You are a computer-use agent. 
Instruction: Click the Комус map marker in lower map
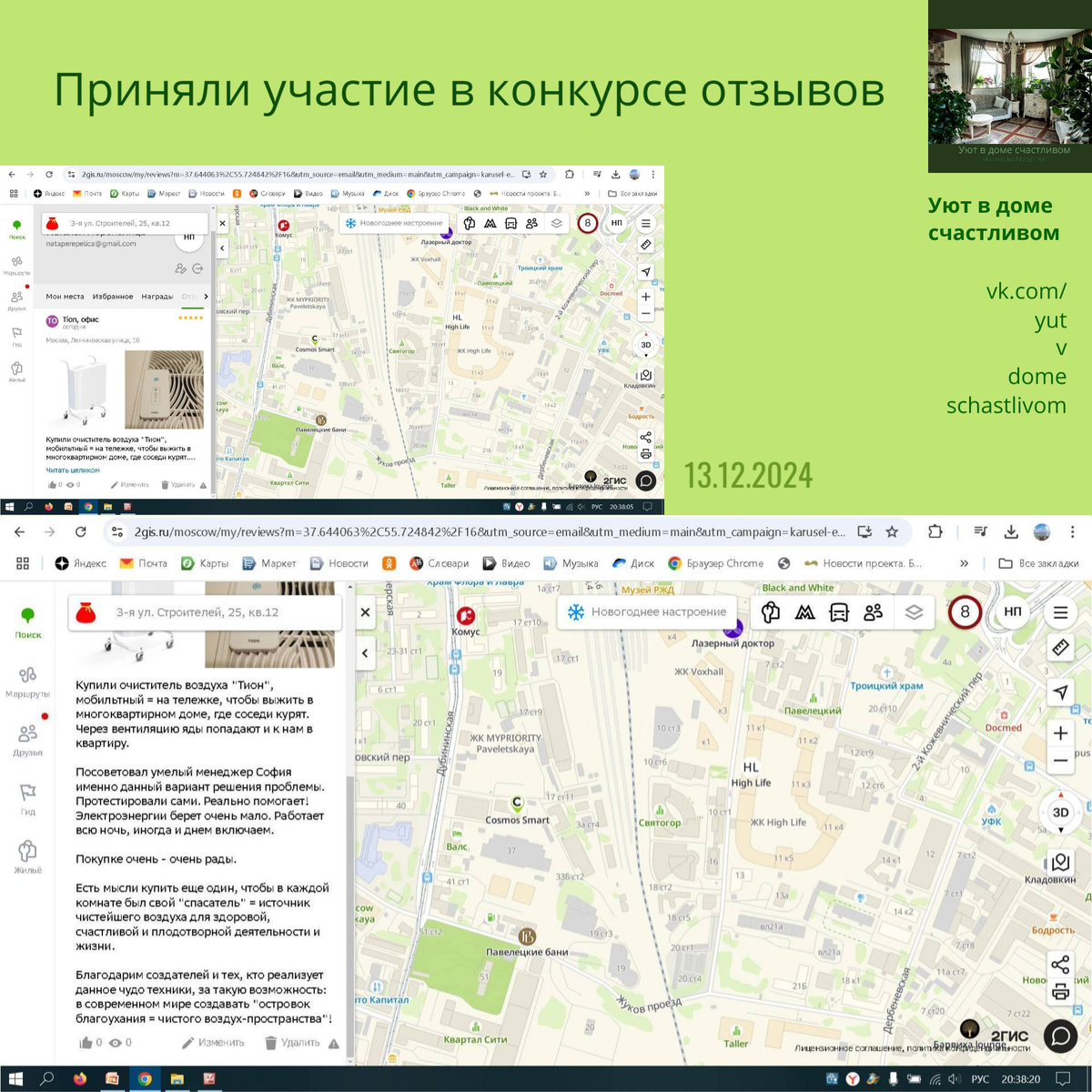(x=466, y=616)
